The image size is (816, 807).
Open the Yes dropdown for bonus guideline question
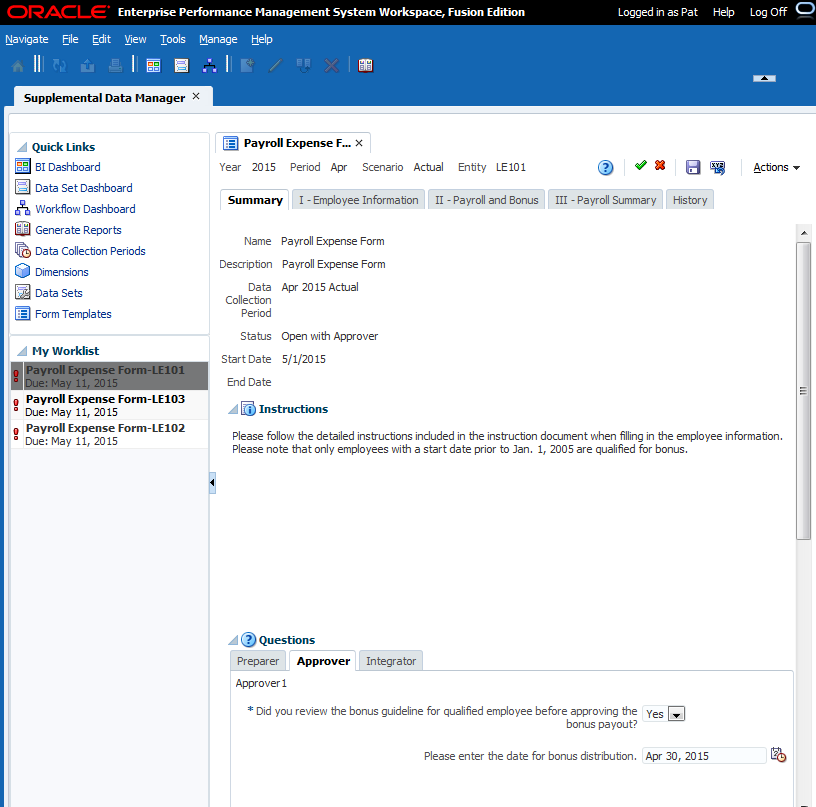tap(677, 714)
